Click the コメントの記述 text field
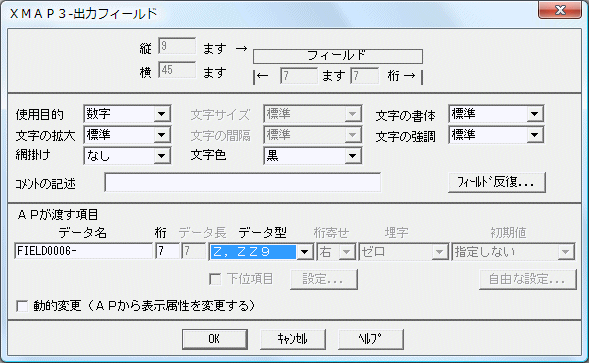The height and width of the screenshot is (363, 589). (243, 183)
